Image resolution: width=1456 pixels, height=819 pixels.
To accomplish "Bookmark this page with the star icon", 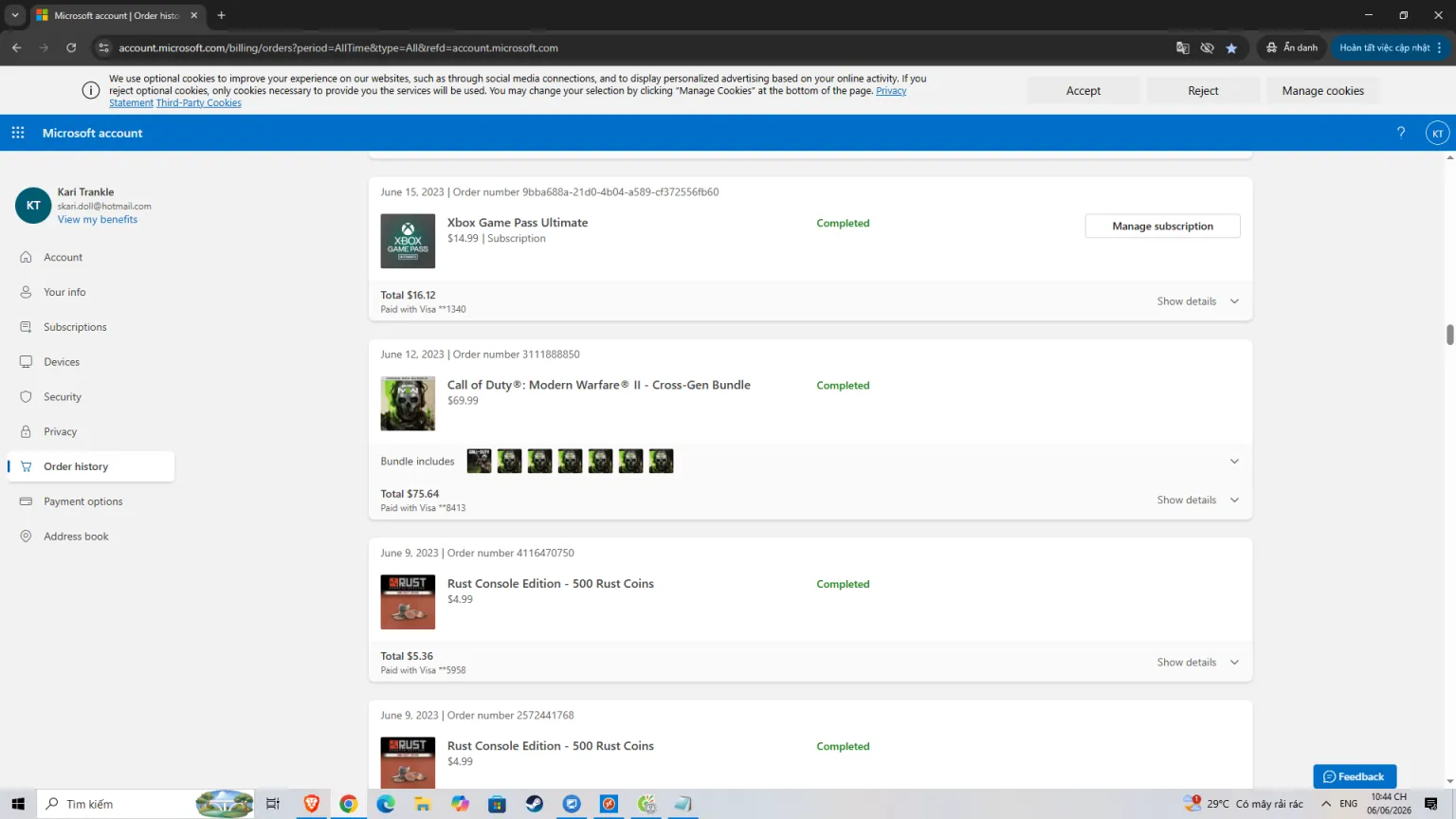I will 1231,47.
